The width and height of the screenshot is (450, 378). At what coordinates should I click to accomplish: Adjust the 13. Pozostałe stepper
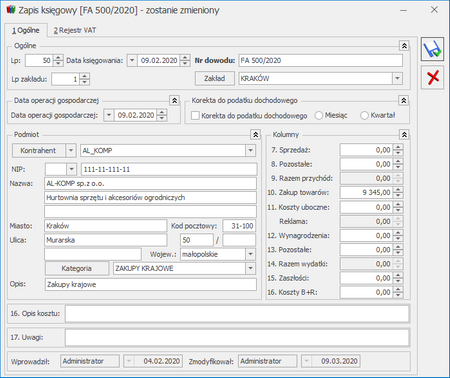pyautogui.click(x=398, y=250)
